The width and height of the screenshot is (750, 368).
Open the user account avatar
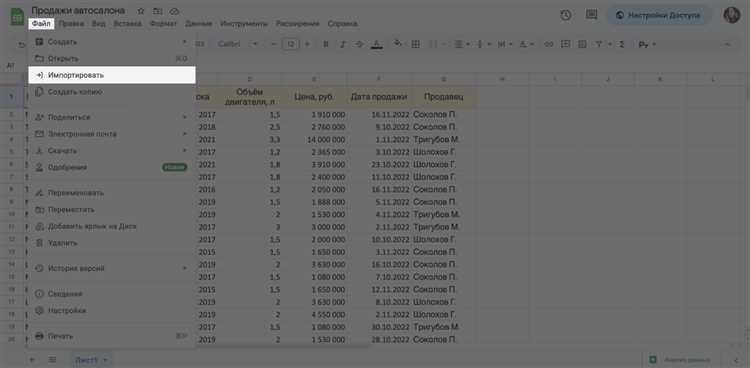(731, 15)
